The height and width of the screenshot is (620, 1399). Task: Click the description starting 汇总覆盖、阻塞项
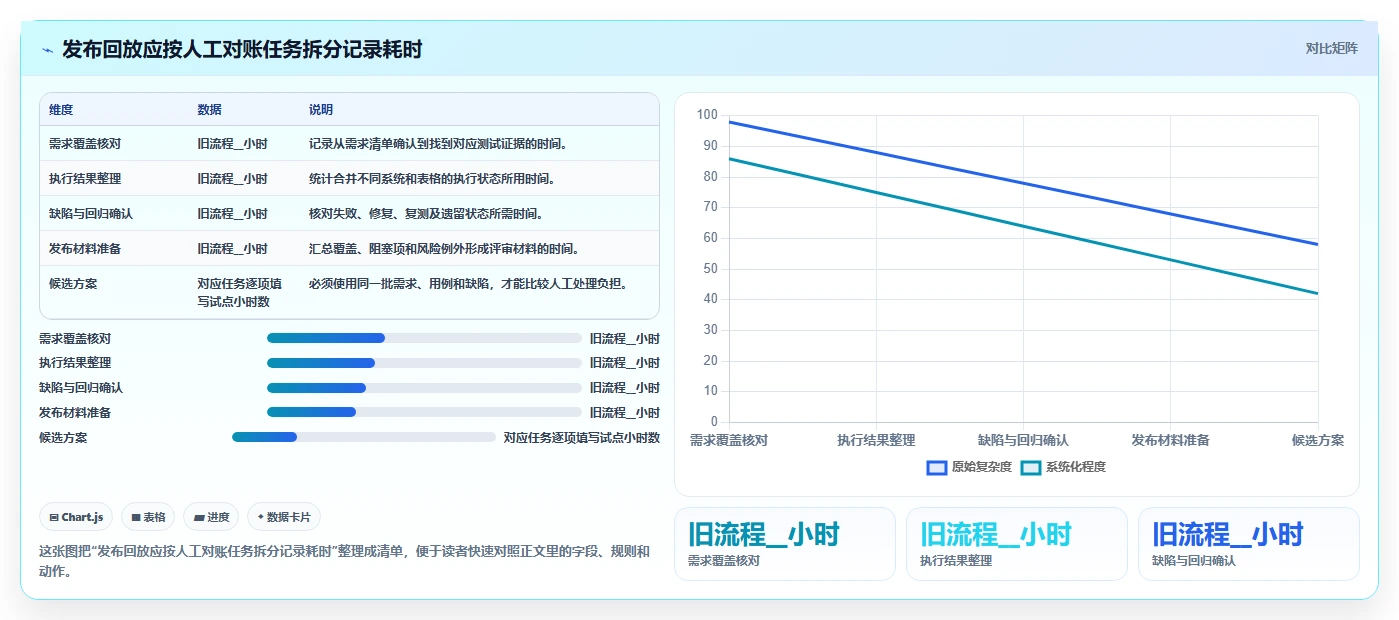pyautogui.click(x=444, y=249)
